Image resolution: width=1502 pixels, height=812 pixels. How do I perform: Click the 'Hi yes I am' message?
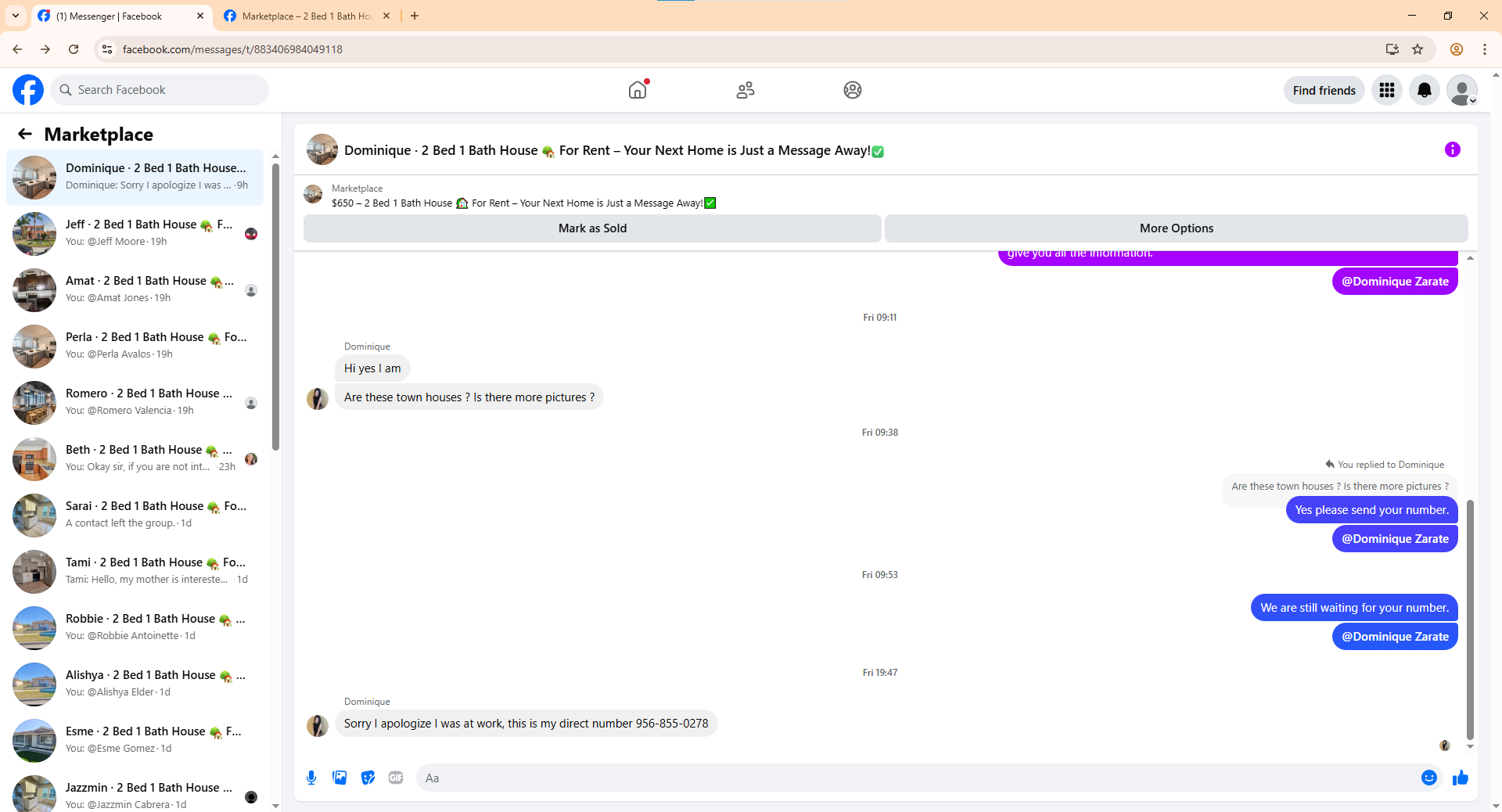tap(372, 368)
